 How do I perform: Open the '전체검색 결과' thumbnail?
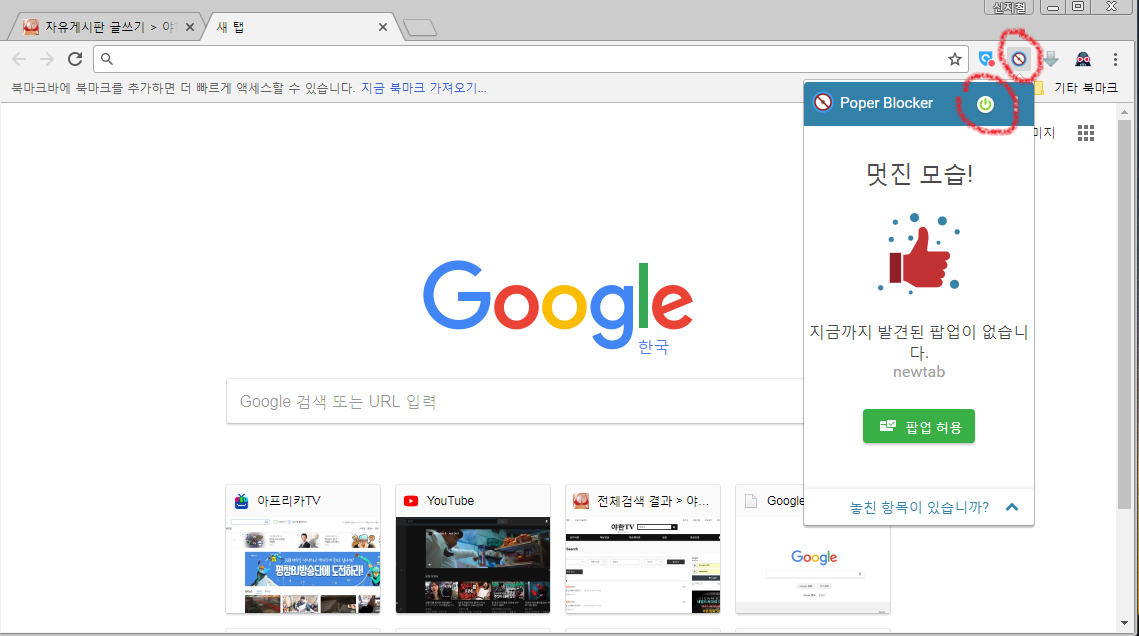643,549
